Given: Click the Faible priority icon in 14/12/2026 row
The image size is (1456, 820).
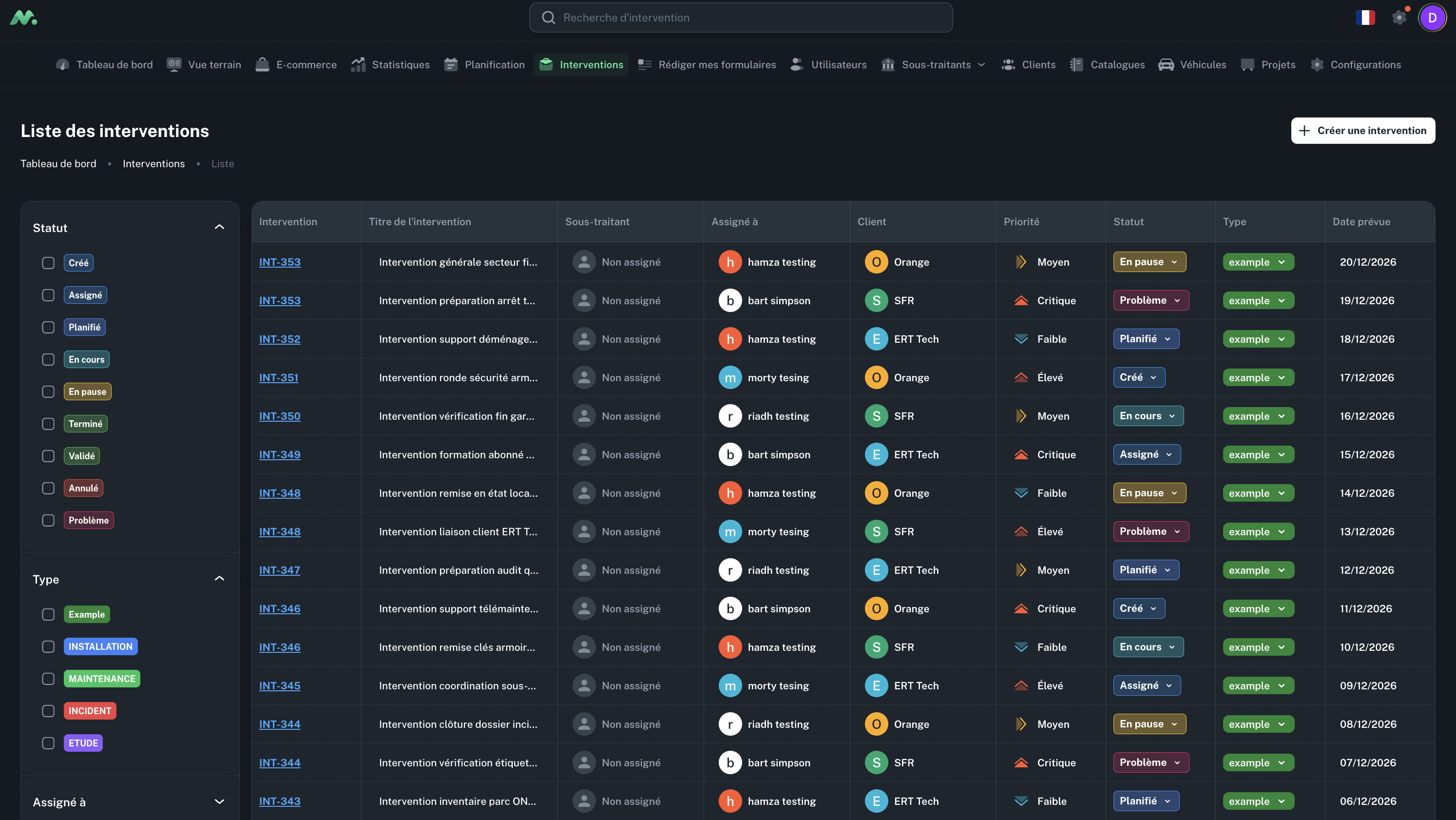Looking at the screenshot, I should [1021, 493].
